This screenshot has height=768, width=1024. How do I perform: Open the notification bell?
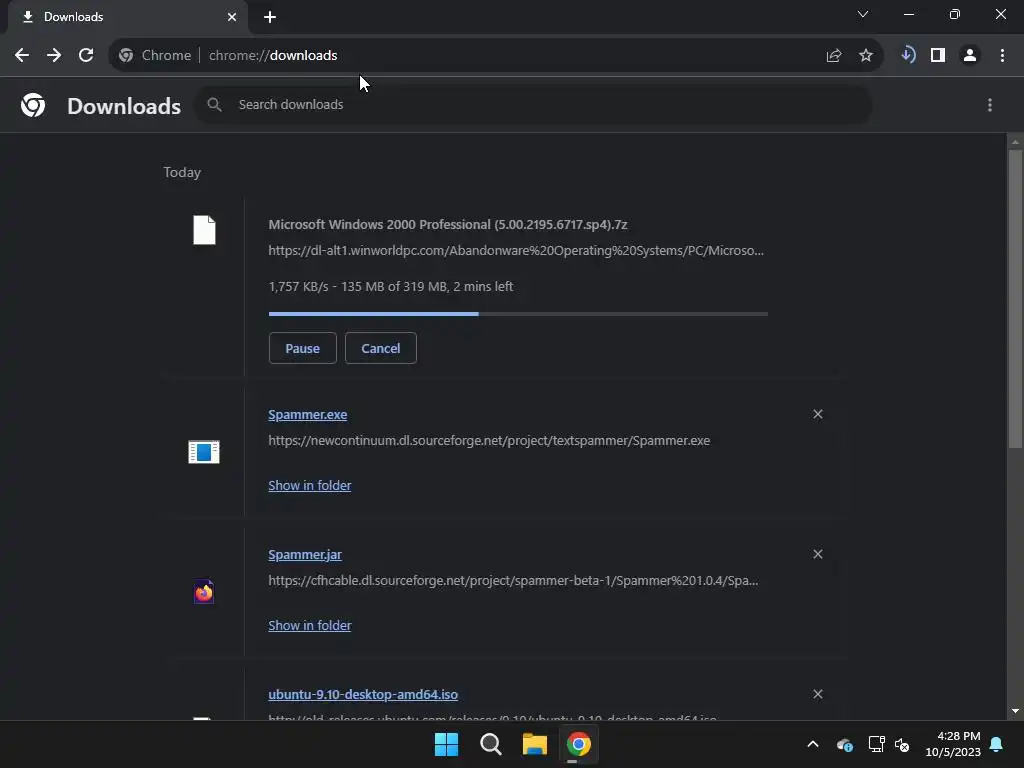997,744
